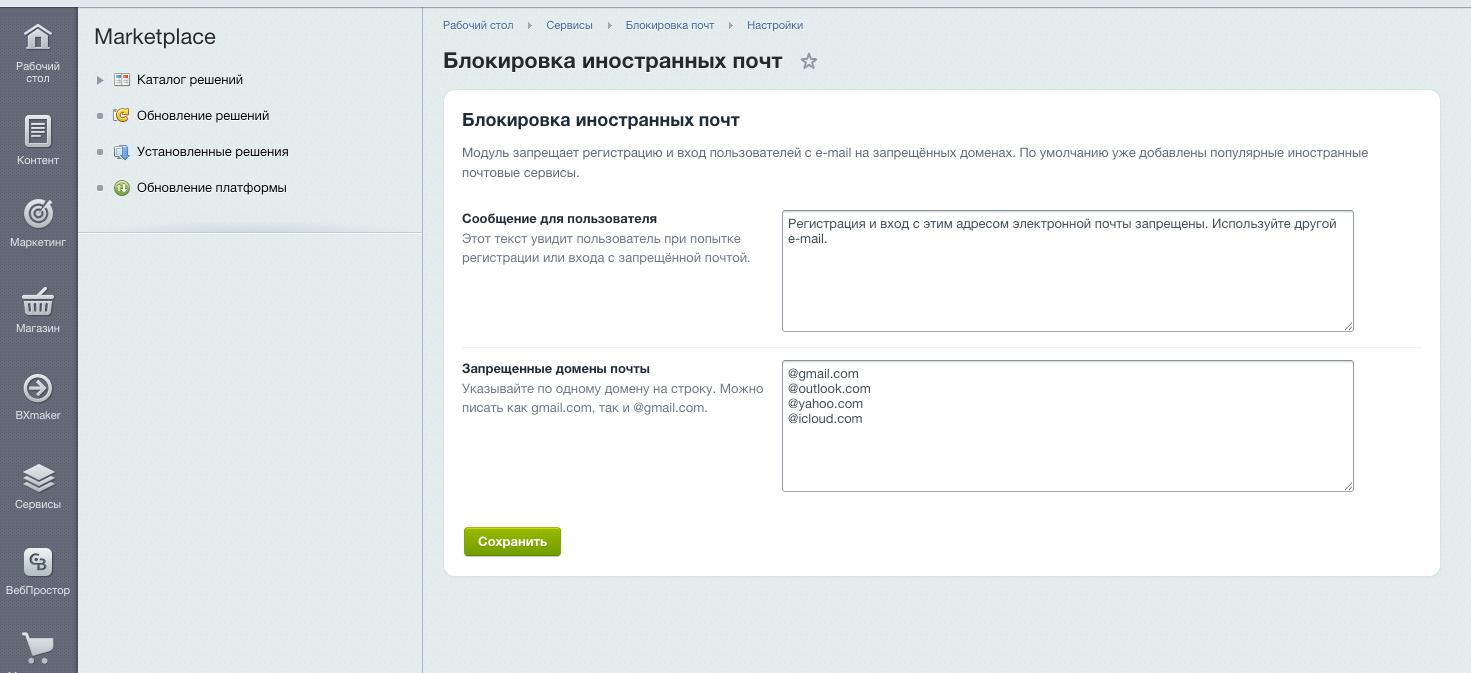Click the @icloud.com line

825,419
